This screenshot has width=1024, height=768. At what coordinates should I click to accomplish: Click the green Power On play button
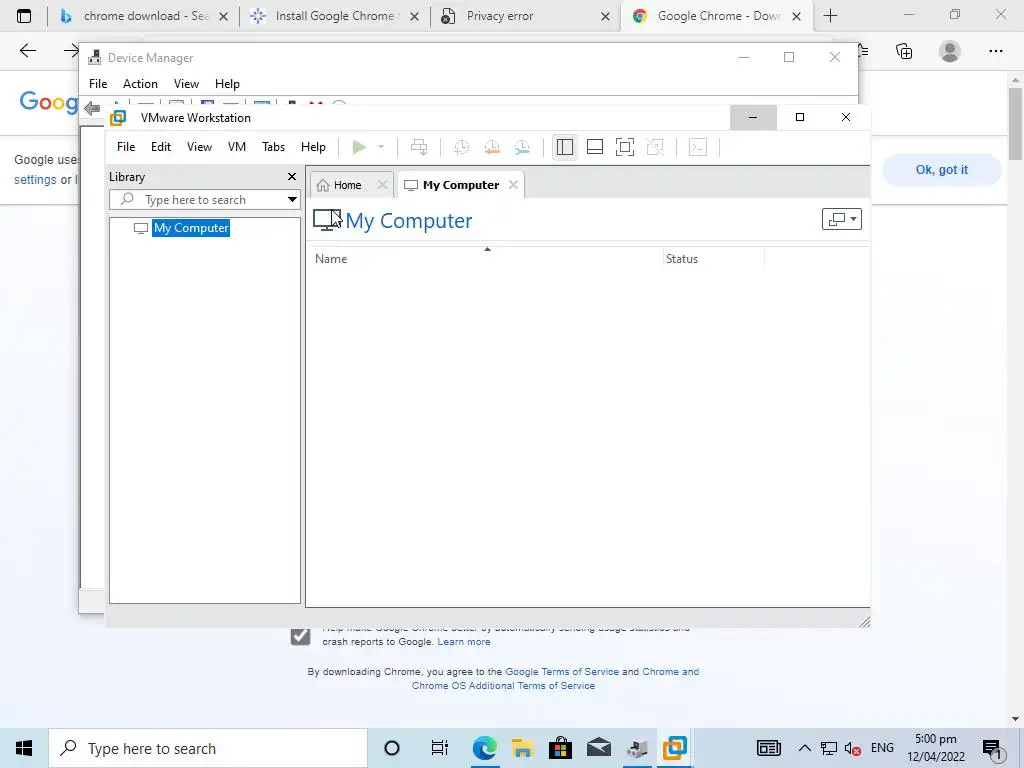point(359,147)
